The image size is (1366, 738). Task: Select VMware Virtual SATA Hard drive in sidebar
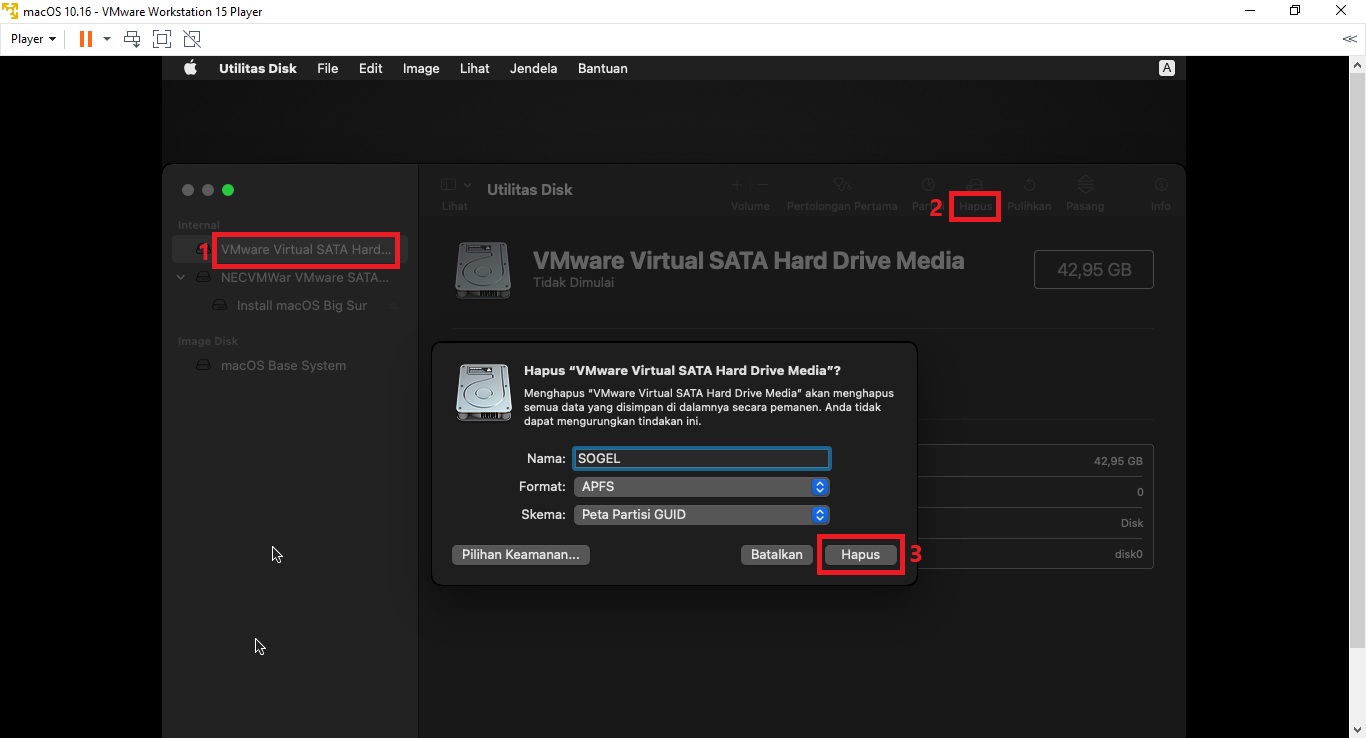pyautogui.click(x=290, y=249)
